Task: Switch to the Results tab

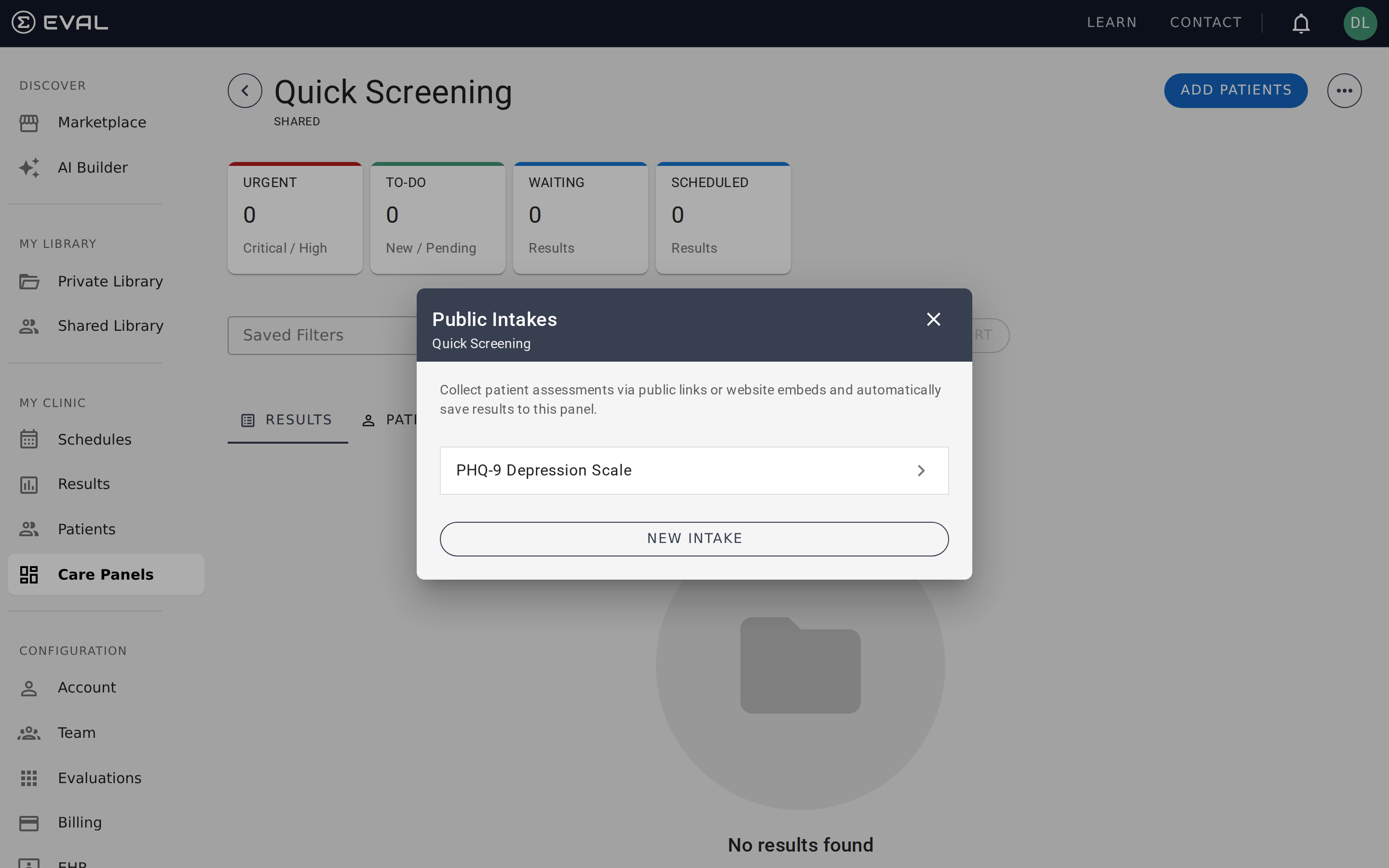Action: [x=287, y=419]
